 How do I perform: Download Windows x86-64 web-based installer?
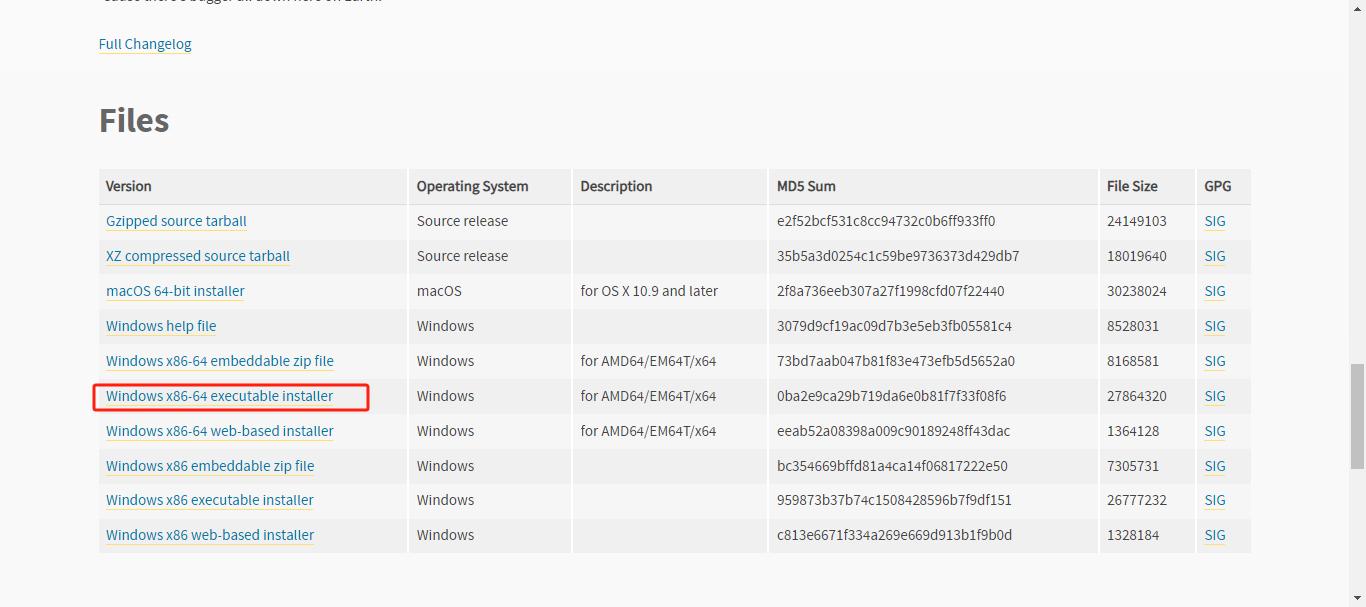click(220, 431)
